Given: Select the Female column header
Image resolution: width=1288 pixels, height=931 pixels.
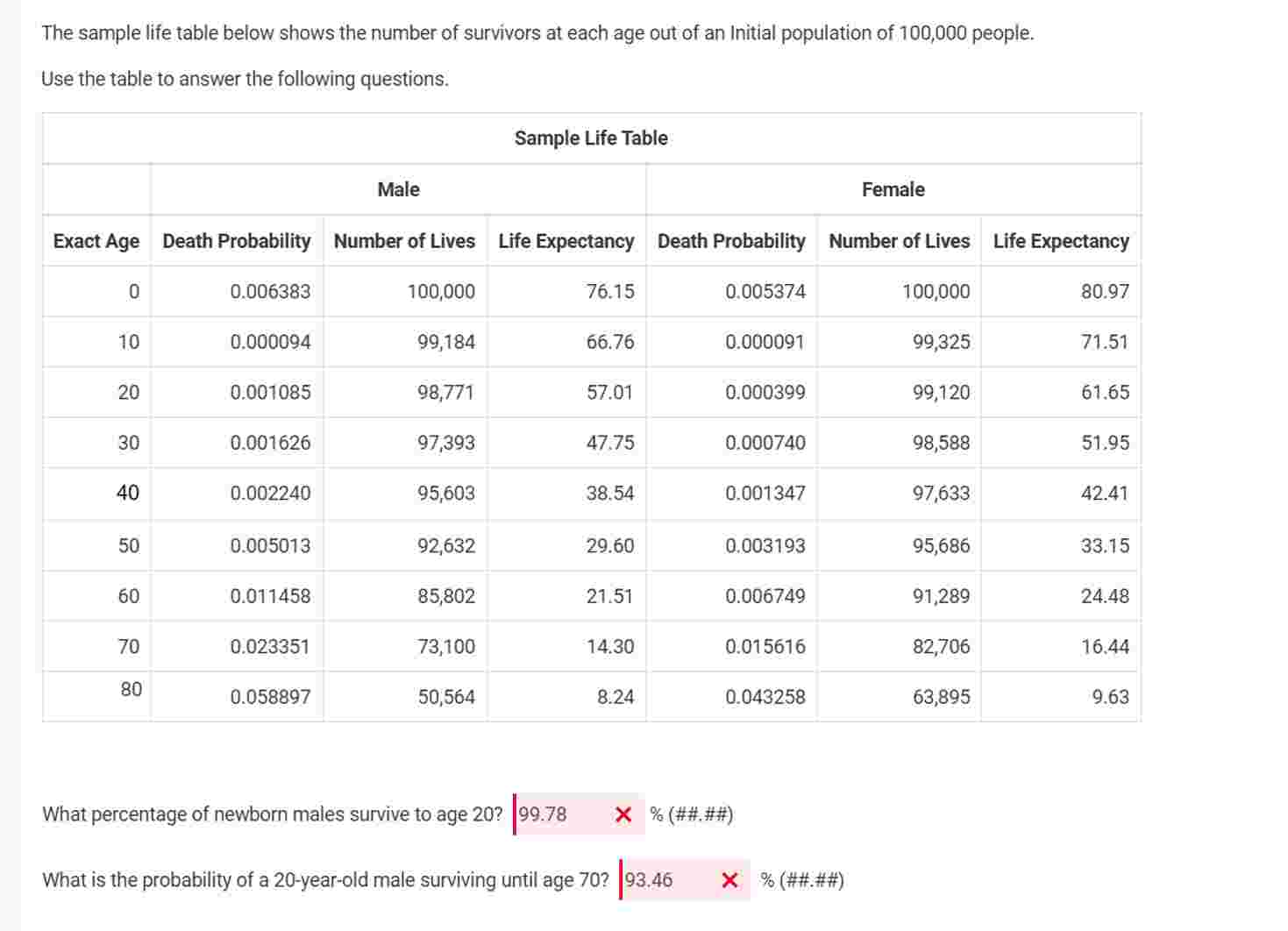Looking at the screenshot, I should tap(892, 188).
